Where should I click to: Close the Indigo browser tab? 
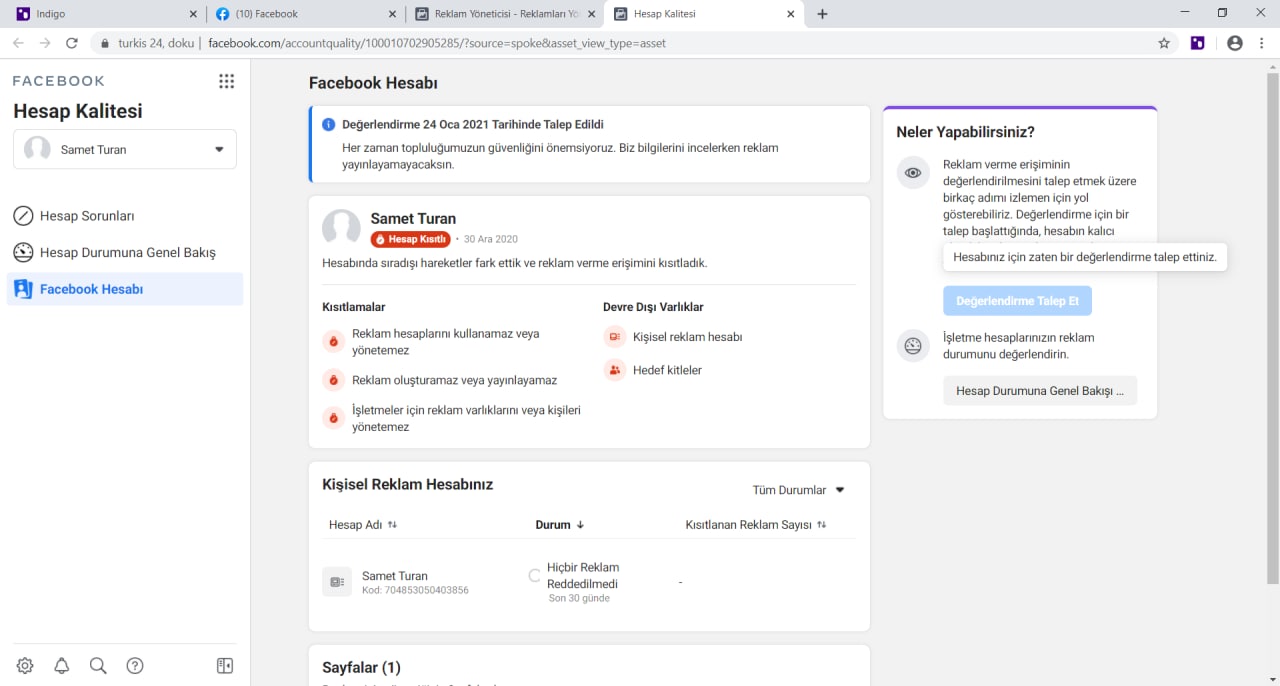pyautogui.click(x=194, y=14)
